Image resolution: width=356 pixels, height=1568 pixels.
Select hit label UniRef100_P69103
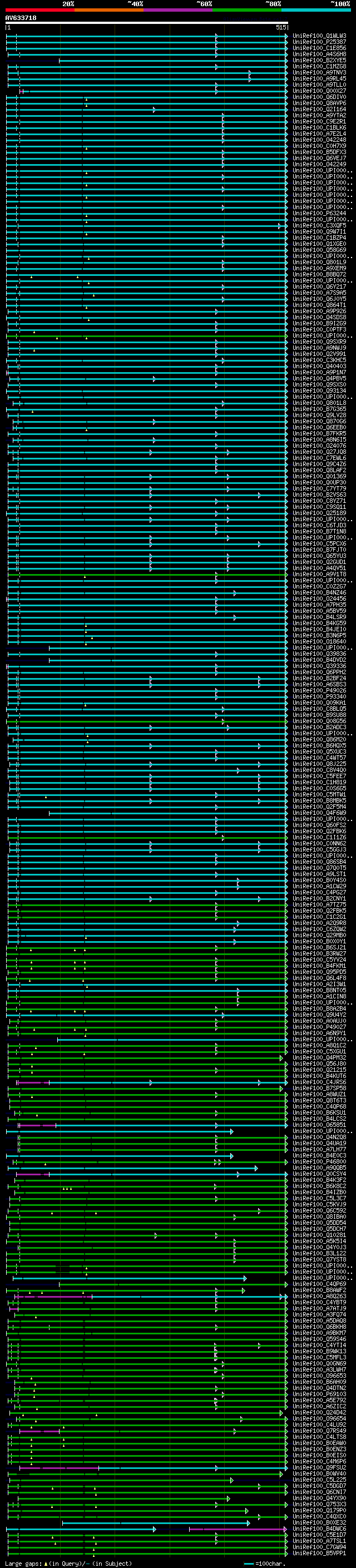click(319, 1394)
